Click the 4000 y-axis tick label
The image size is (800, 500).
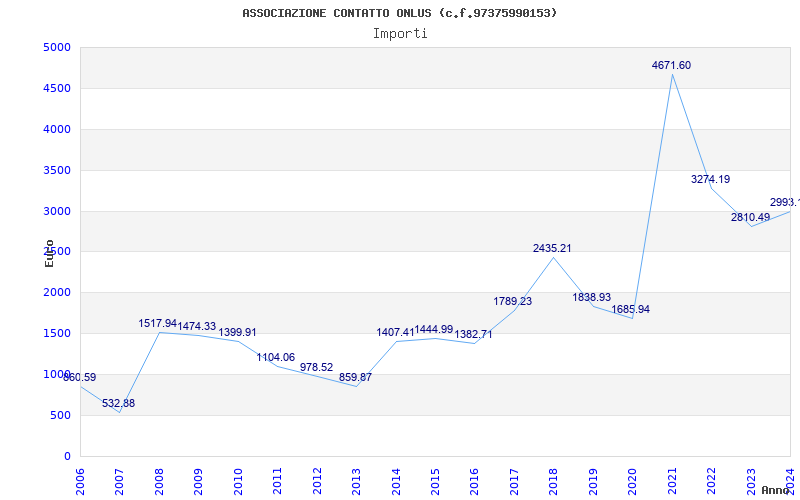57,130
